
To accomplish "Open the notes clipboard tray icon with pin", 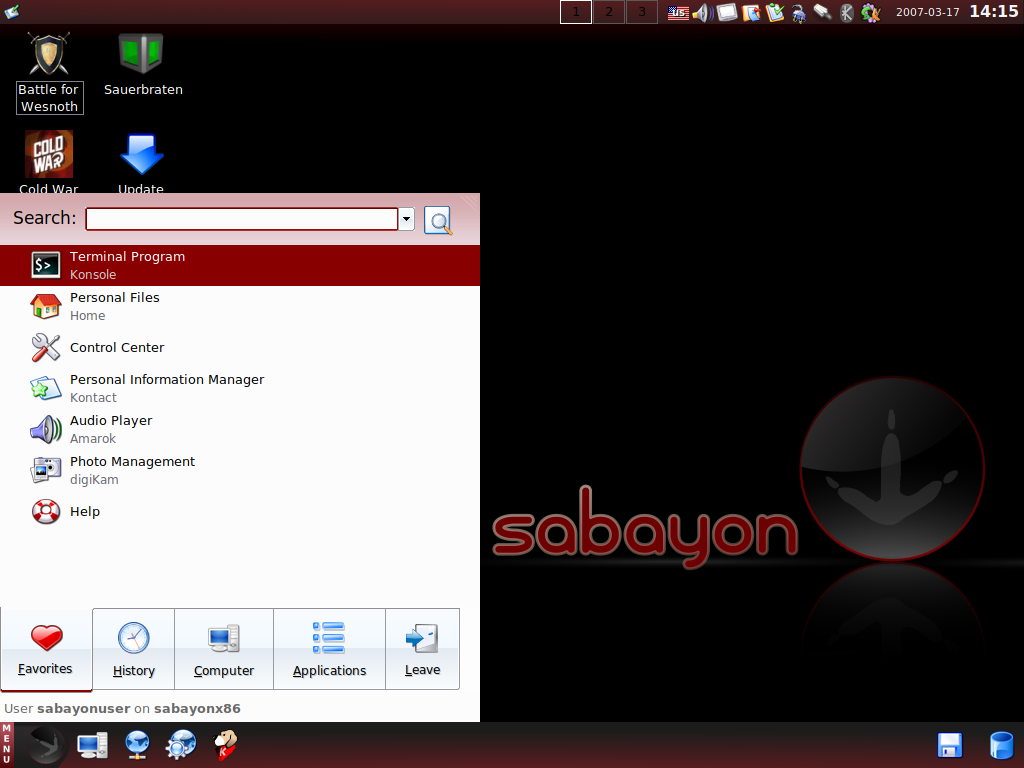I will 751,12.
